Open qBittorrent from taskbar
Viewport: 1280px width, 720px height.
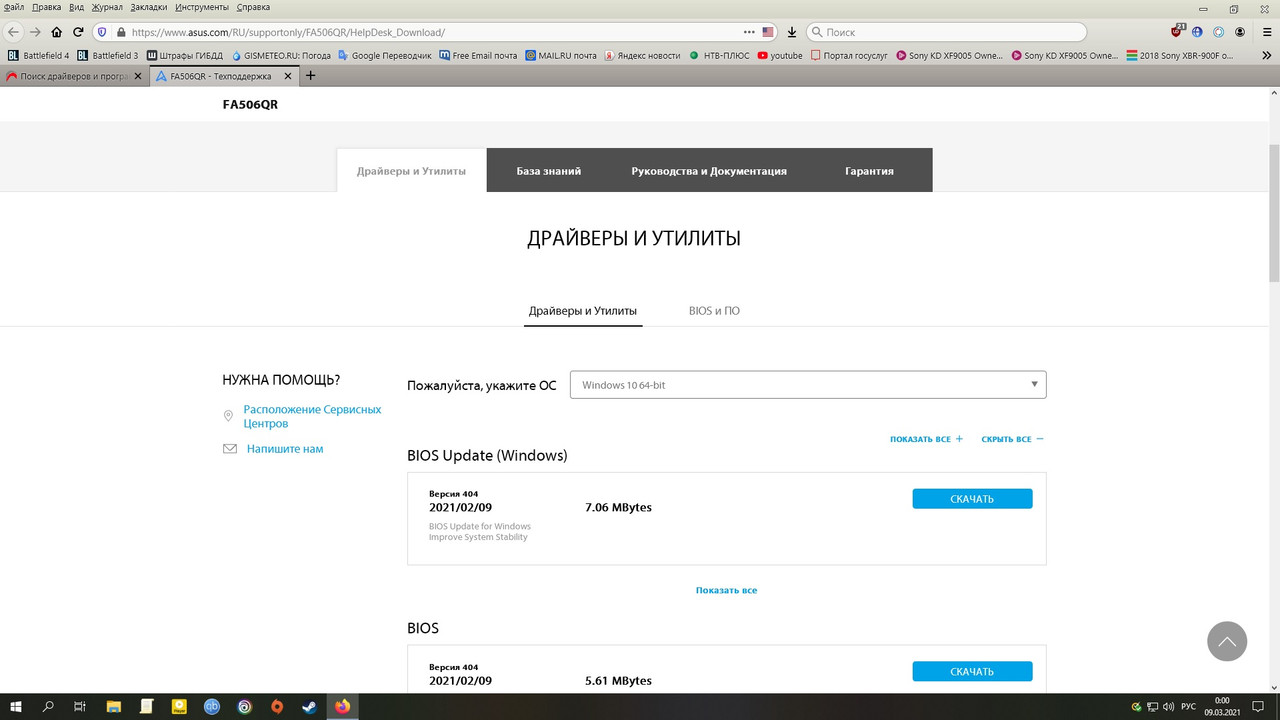212,706
